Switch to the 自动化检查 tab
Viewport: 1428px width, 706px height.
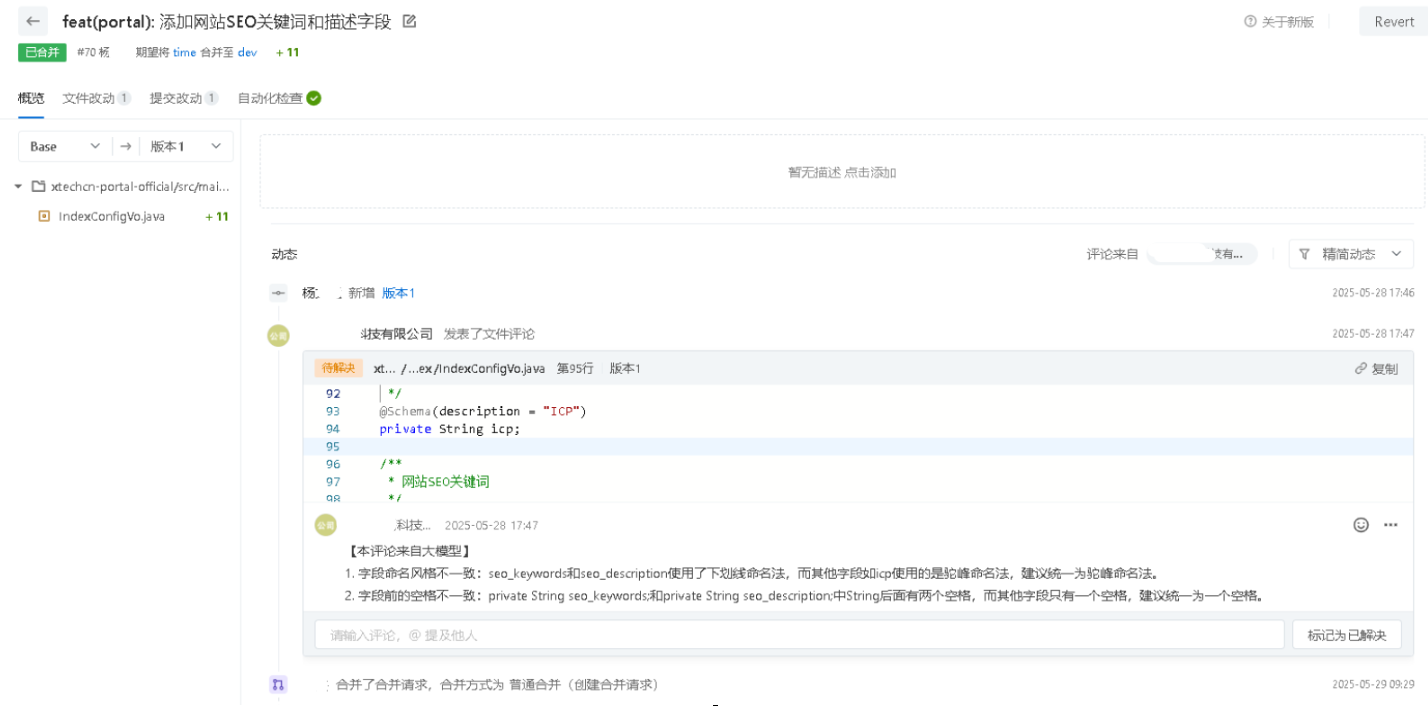coord(270,98)
